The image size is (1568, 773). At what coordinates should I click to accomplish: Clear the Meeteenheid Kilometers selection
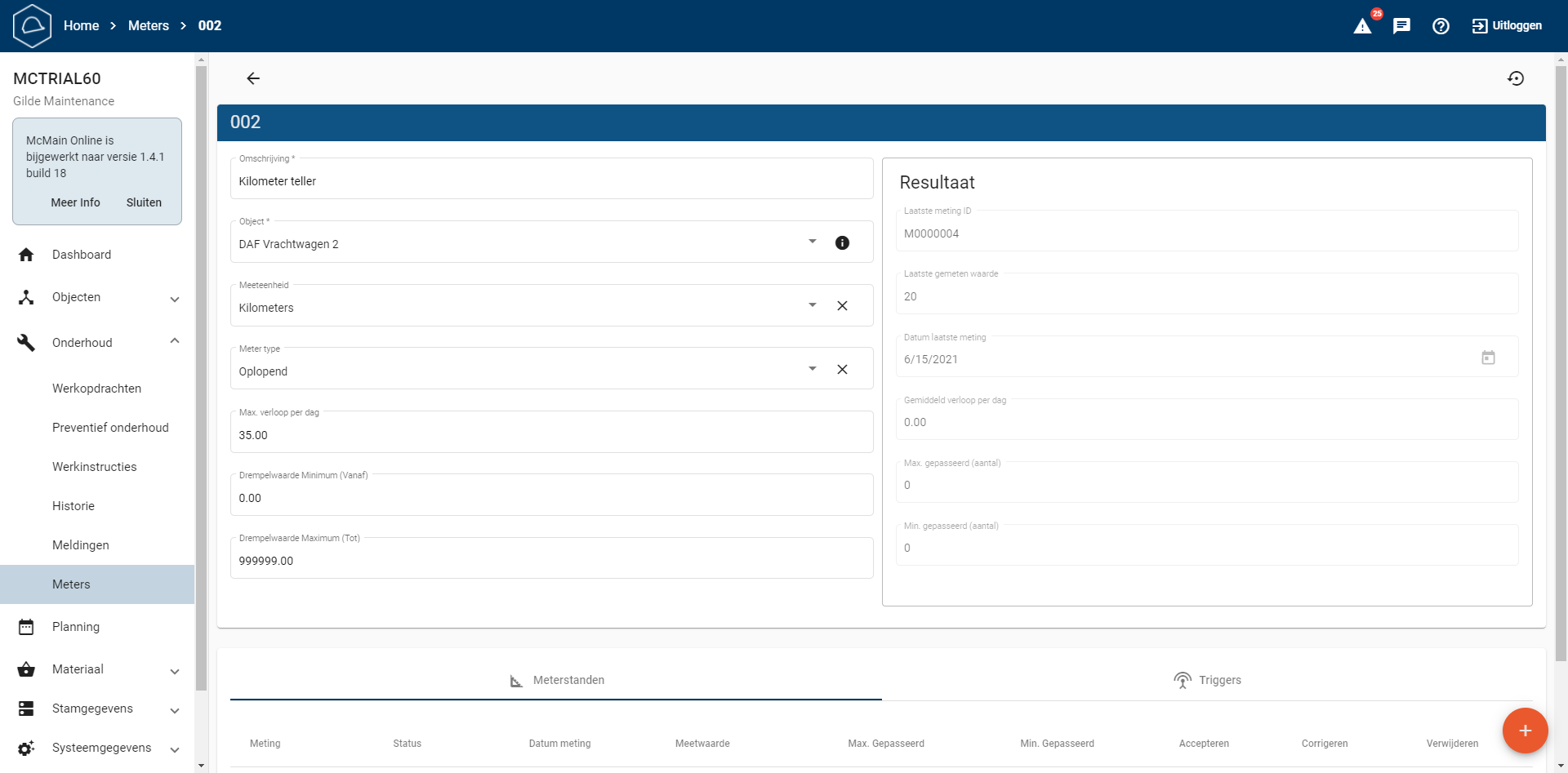pyautogui.click(x=842, y=306)
